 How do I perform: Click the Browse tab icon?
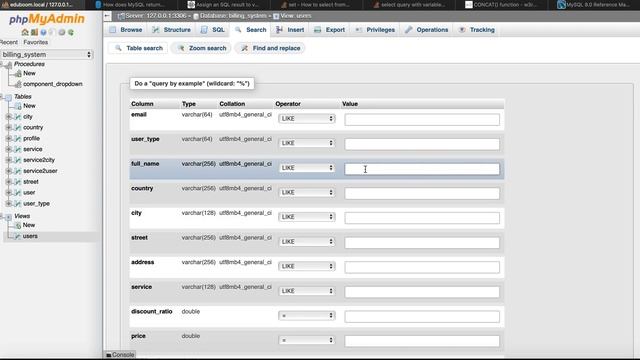tap(113, 30)
